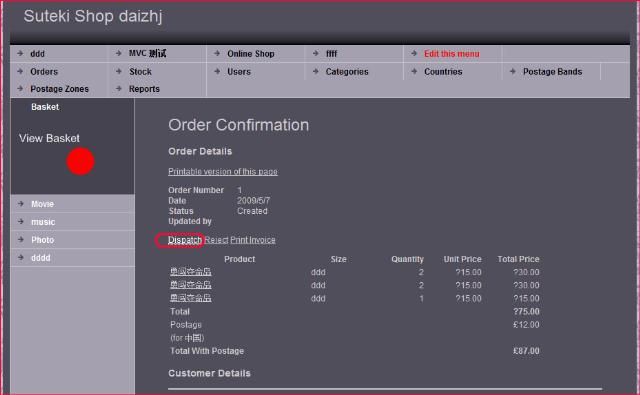Click the arrow icon next to Categories
This screenshot has width=640, height=395.
(x=316, y=71)
